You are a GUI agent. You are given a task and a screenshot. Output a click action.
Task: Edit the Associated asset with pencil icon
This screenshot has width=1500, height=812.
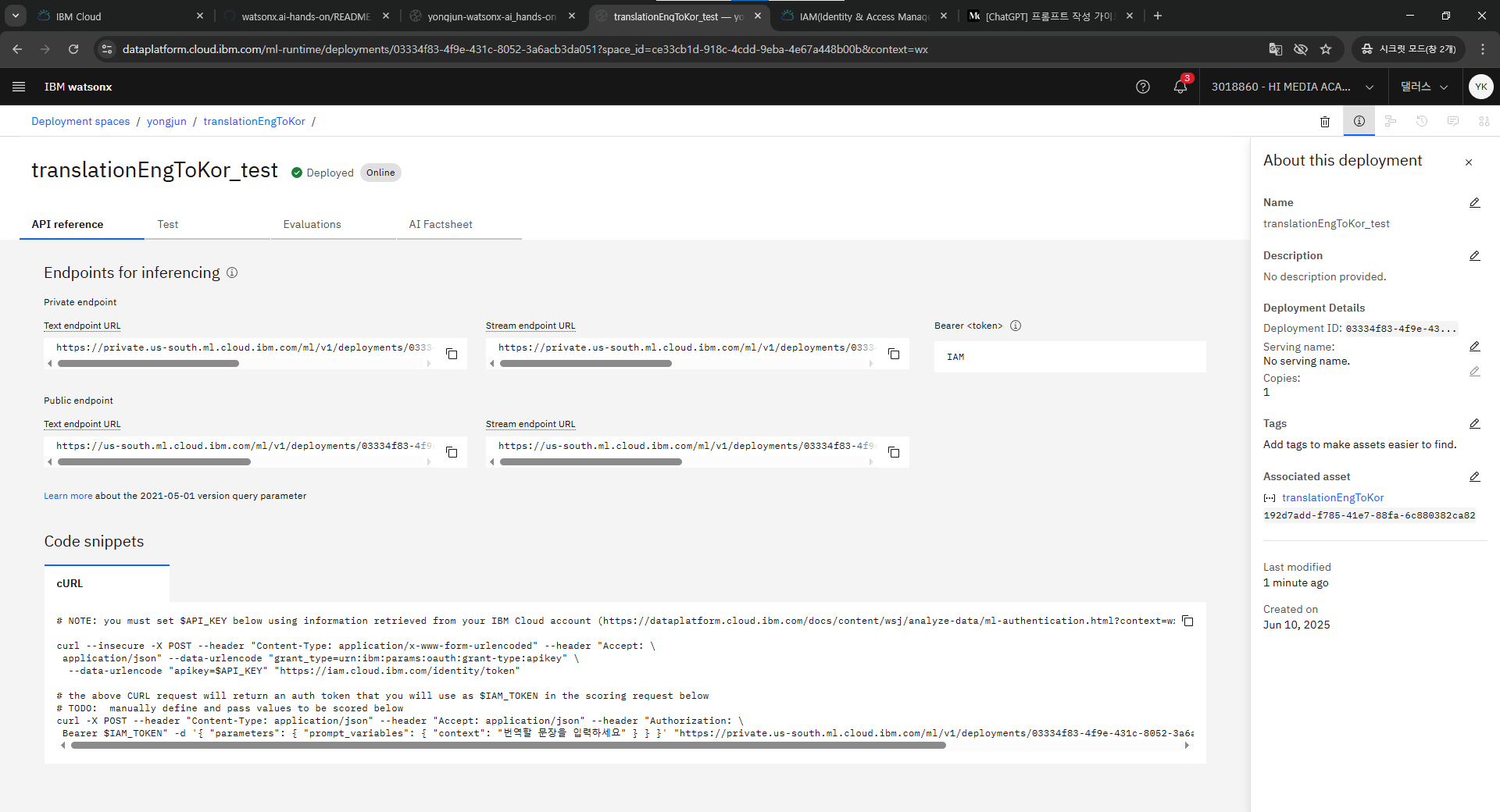(x=1475, y=476)
